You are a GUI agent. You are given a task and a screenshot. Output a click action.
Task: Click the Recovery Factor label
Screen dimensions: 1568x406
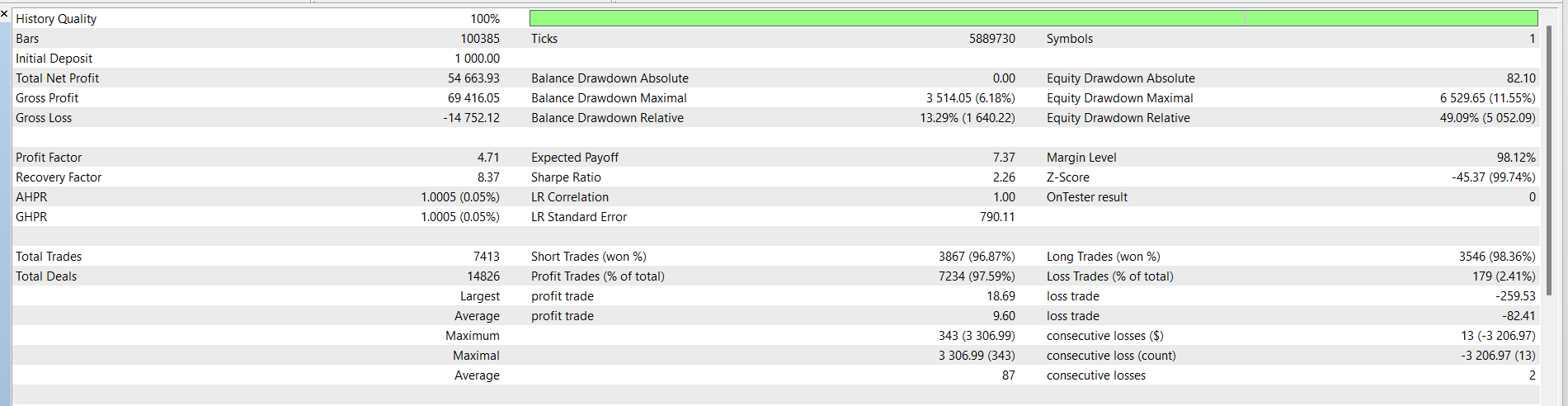(59, 177)
